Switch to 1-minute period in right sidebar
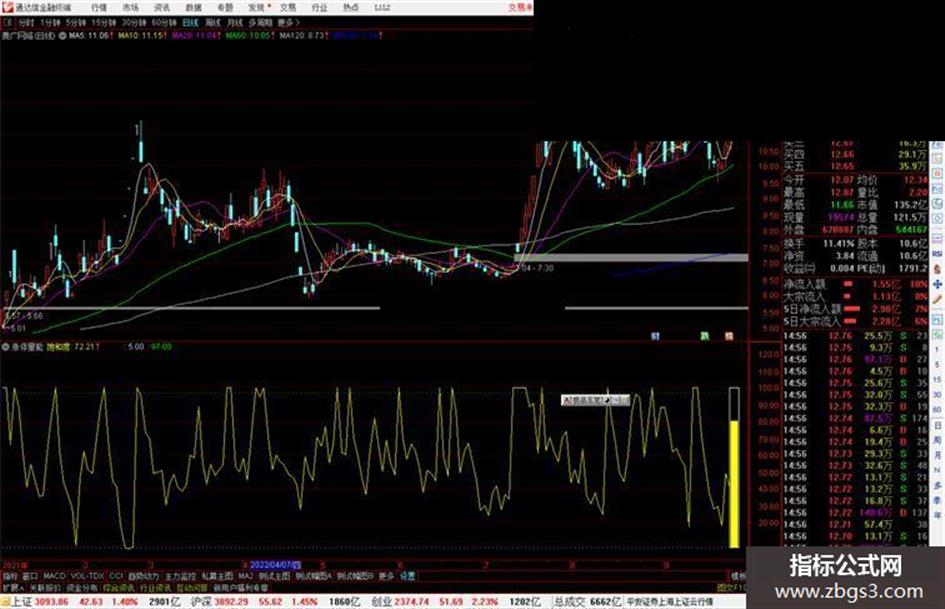The height and width of the screenshot is (609, 945). (x=937, y=350)
